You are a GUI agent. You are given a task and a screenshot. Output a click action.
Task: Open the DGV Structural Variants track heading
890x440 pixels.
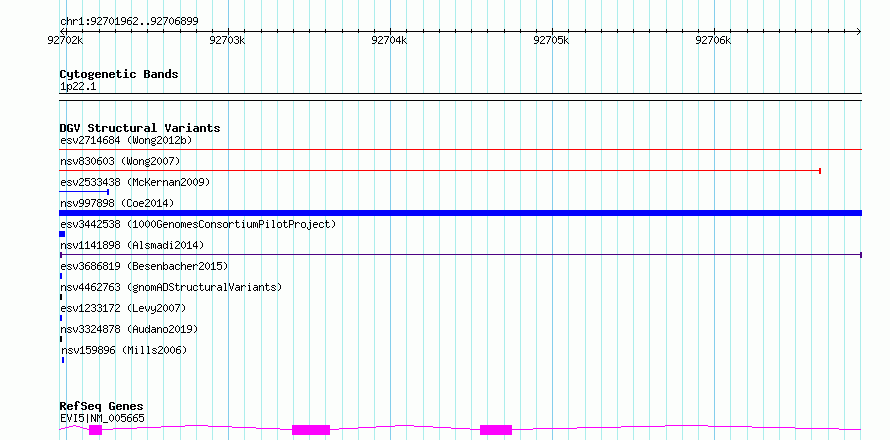[x=140, y=128]
